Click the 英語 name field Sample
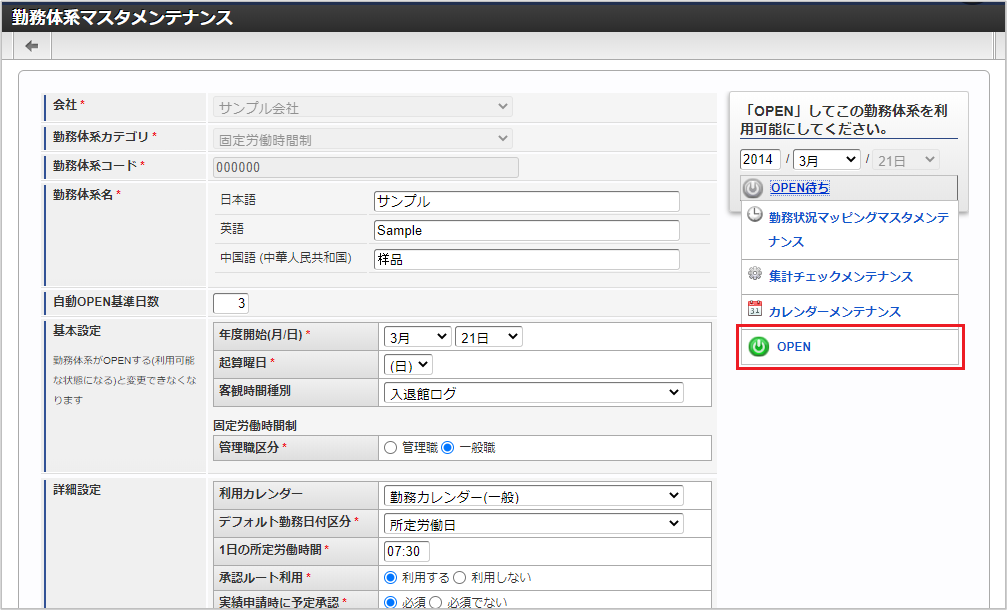The height and width of the screenshot is (610, 1007). [x=527, y=231]
